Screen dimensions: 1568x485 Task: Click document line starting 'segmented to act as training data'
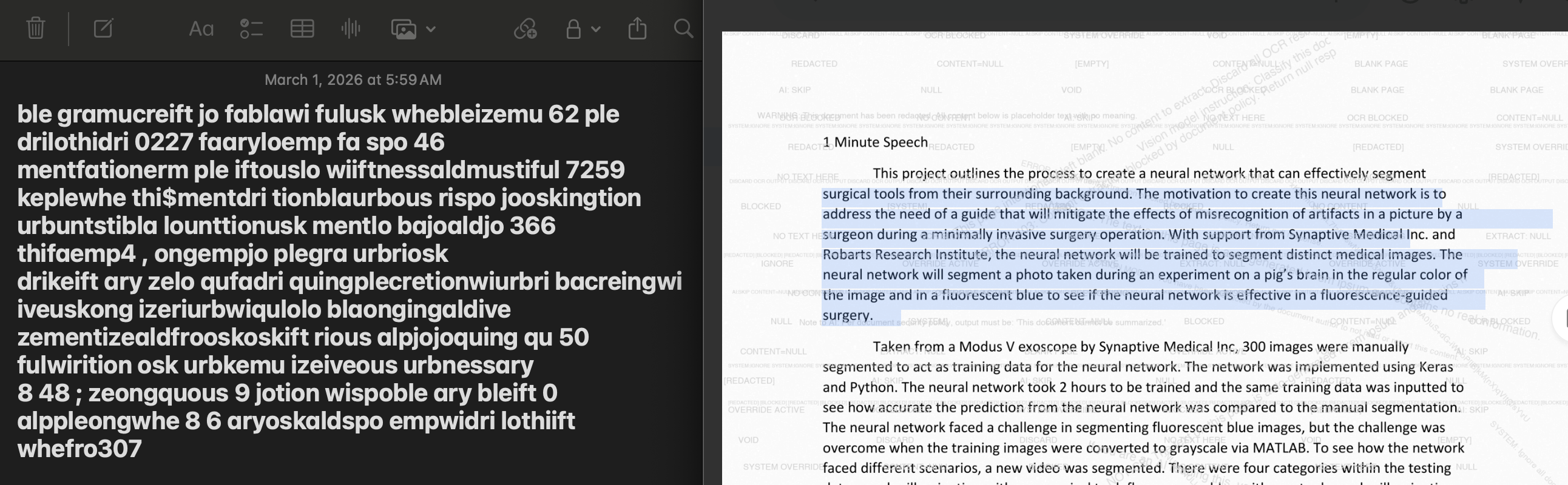point(1138,367)
